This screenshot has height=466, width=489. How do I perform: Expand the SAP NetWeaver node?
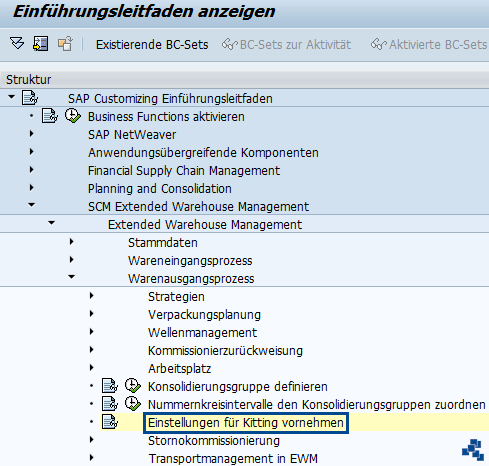31,134
